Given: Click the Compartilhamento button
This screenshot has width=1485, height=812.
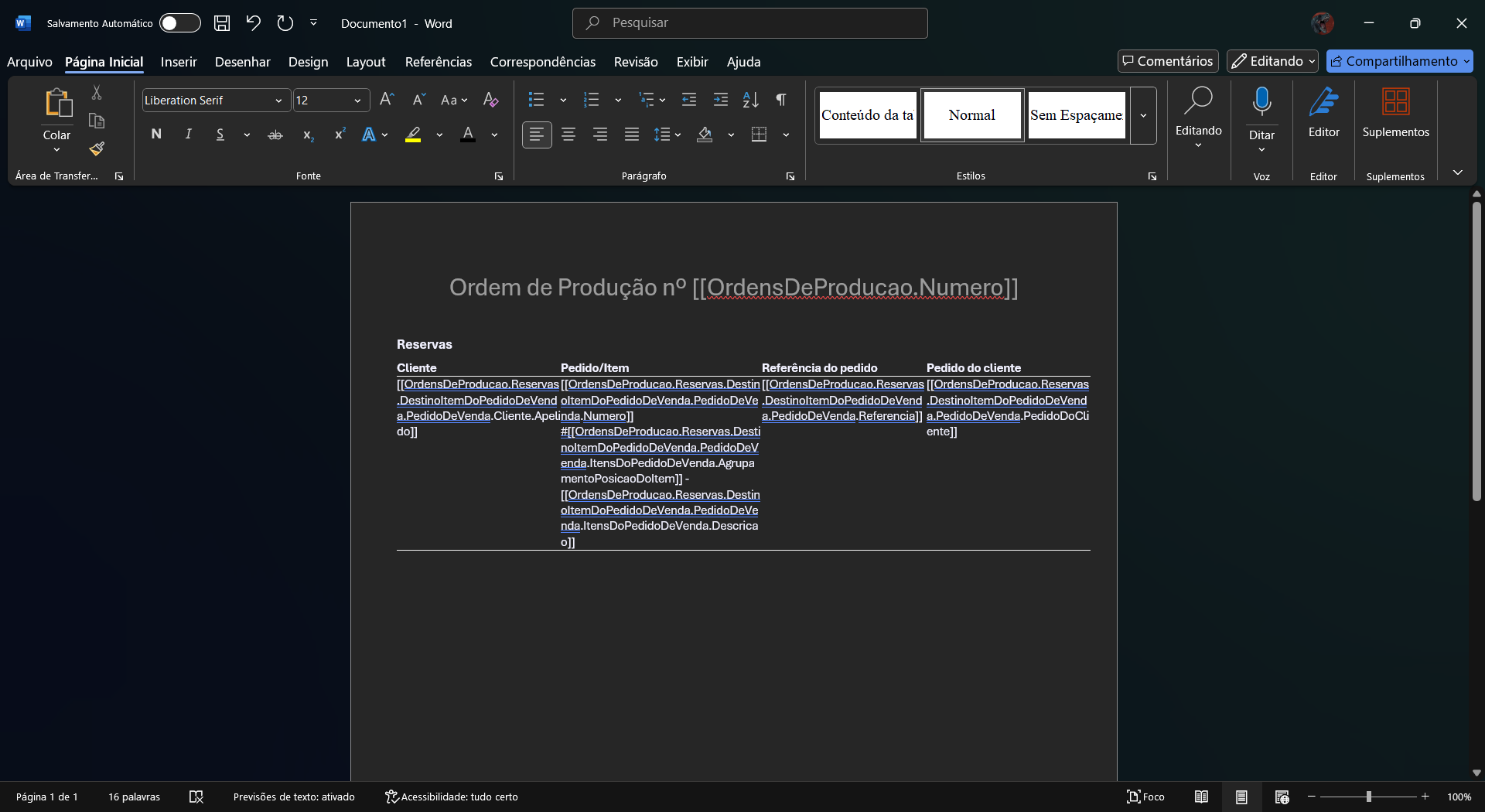Looking at the screenshot, I should (1398, 61).
